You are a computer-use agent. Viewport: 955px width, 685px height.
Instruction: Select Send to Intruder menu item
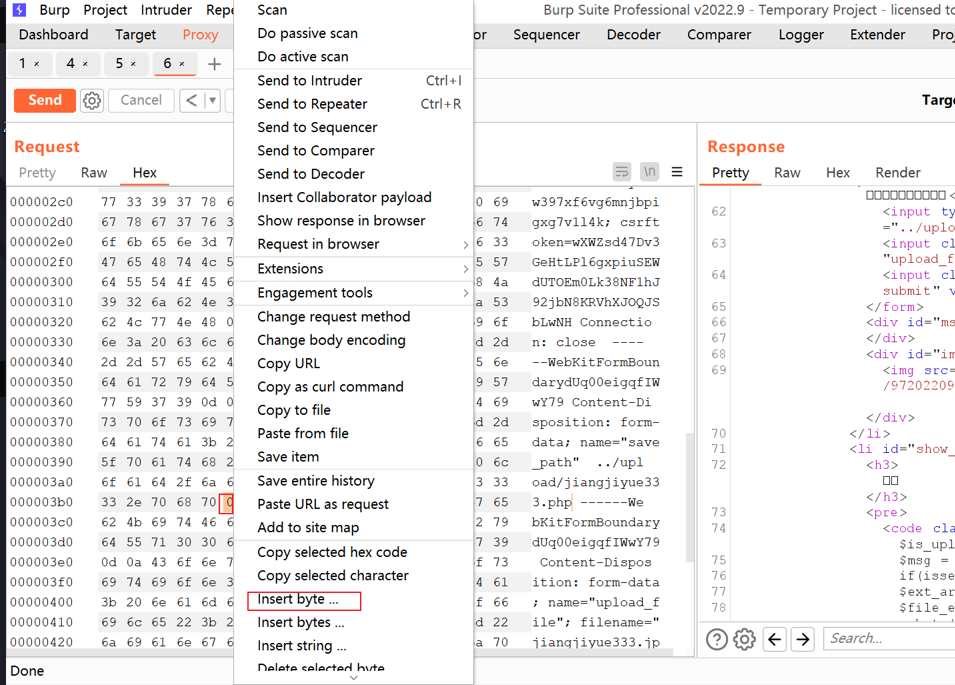click(310, 81)
